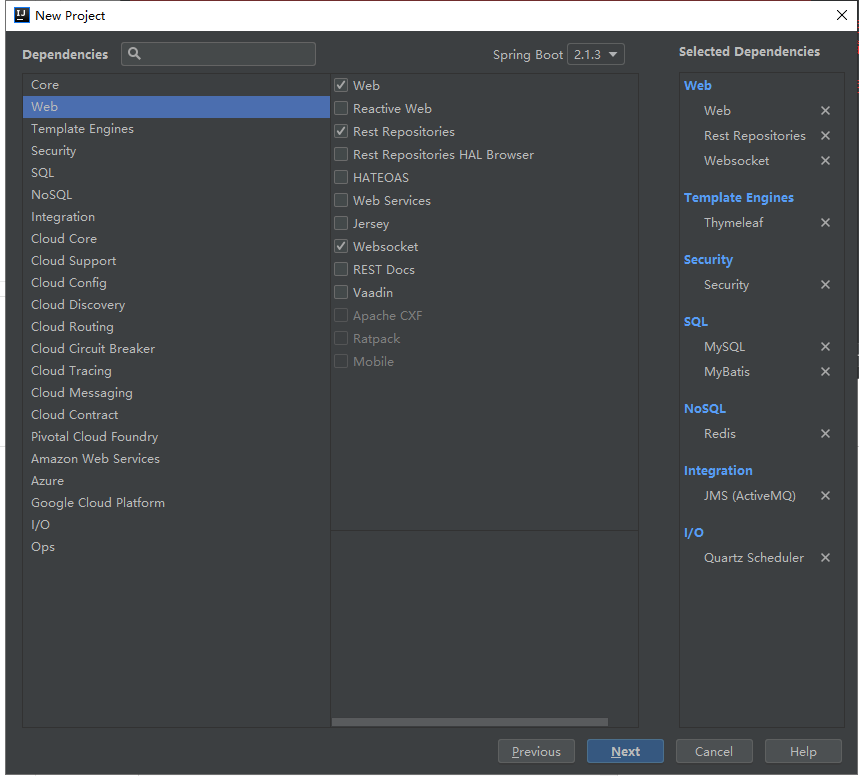Click the IntelliJ IDEA logo in title bar

click(22, 15)
